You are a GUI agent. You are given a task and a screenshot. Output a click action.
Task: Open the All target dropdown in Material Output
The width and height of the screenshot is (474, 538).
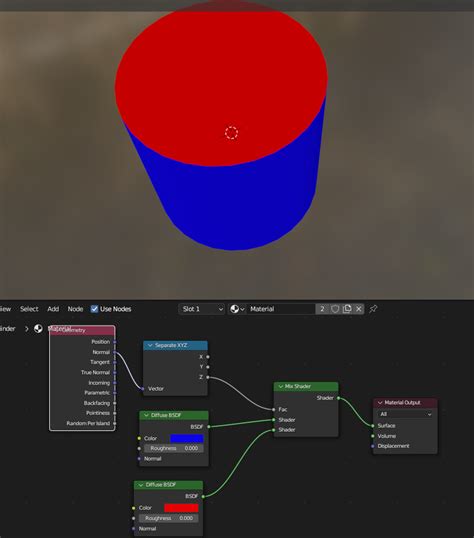pos(405,414)
